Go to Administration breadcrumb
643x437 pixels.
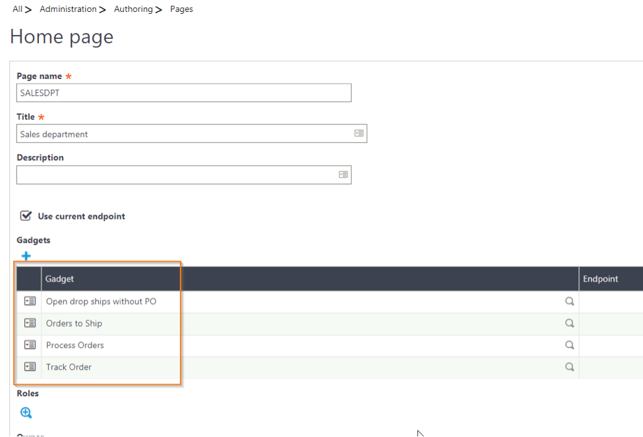pyautogui.click(x=68, y=9)
